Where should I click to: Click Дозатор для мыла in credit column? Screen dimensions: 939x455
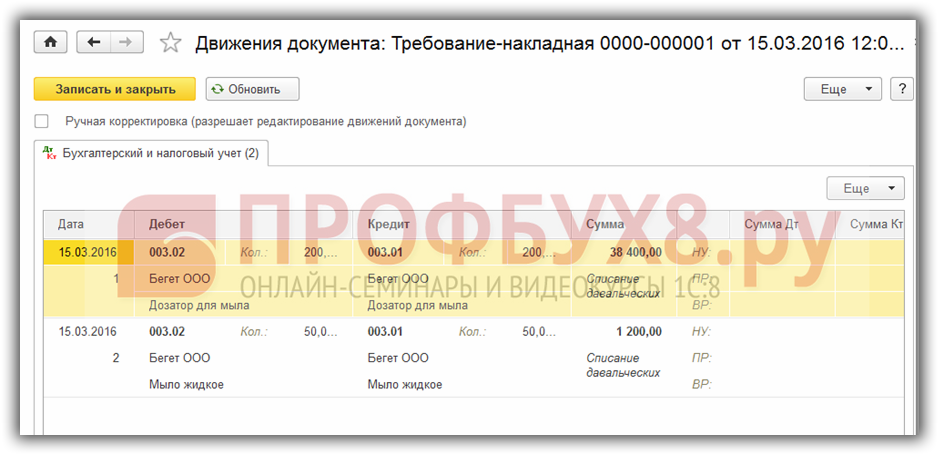(417, 305)
